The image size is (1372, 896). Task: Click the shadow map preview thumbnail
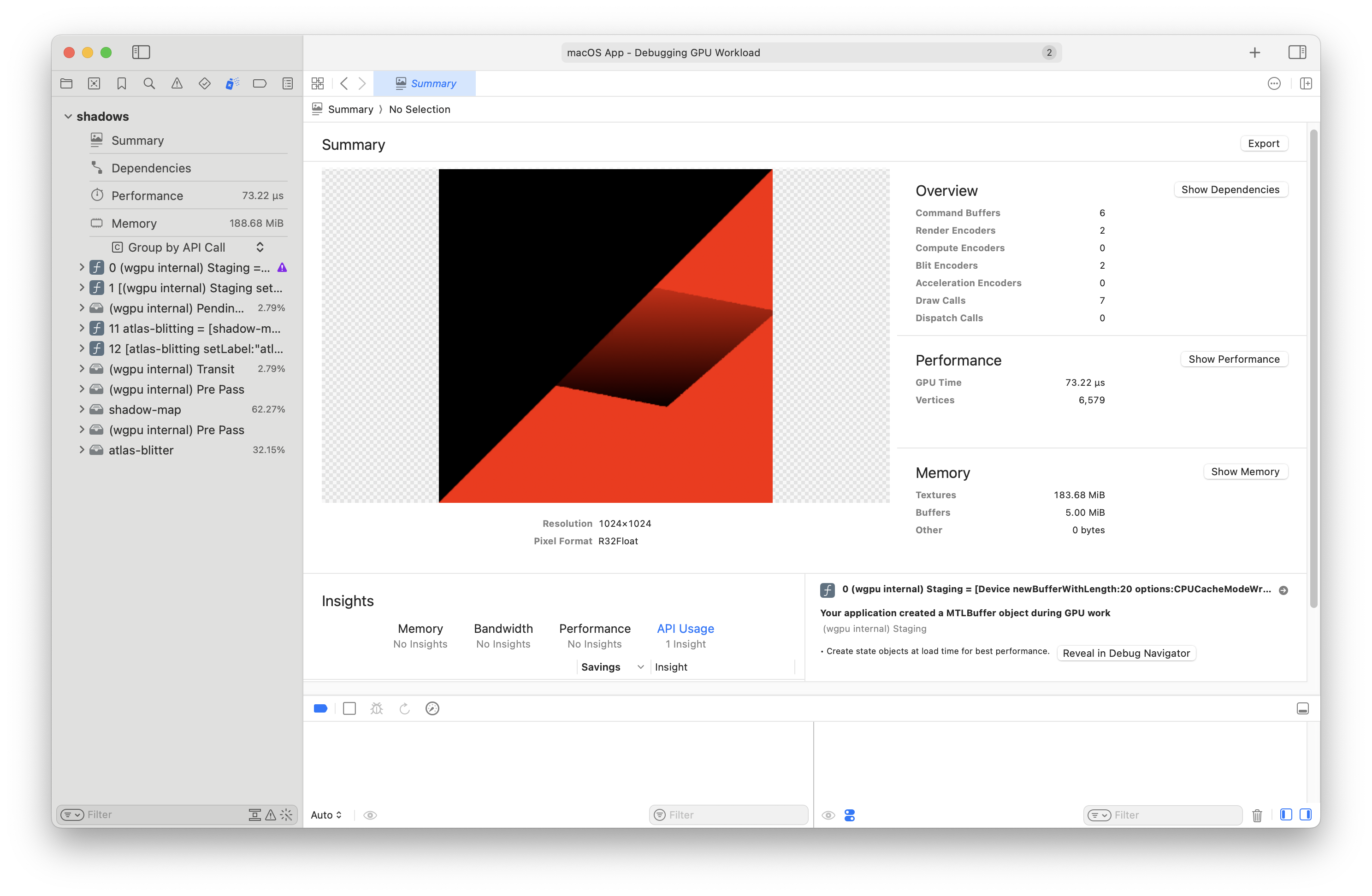tap(605, 336)
